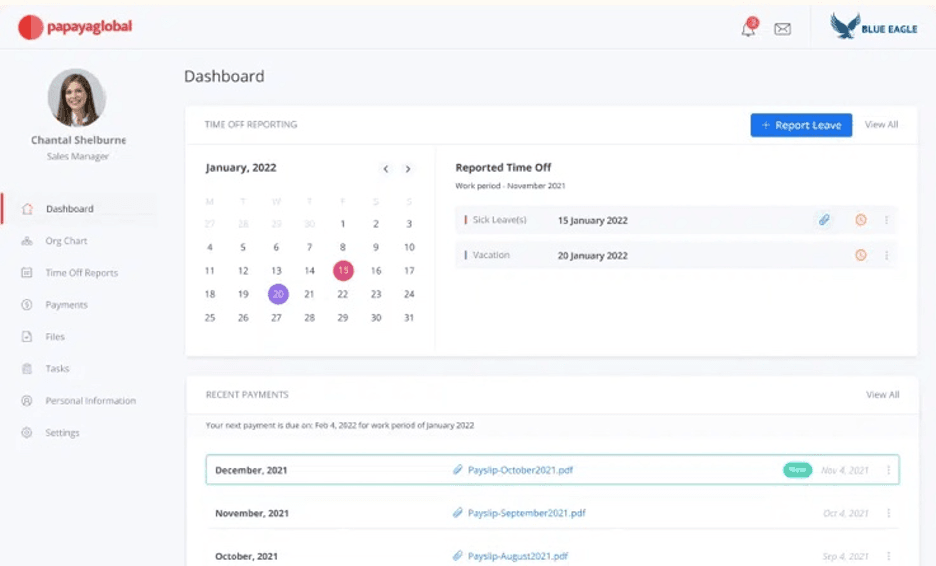Open options menu for November 2021 payment

(x=888, y=513)
